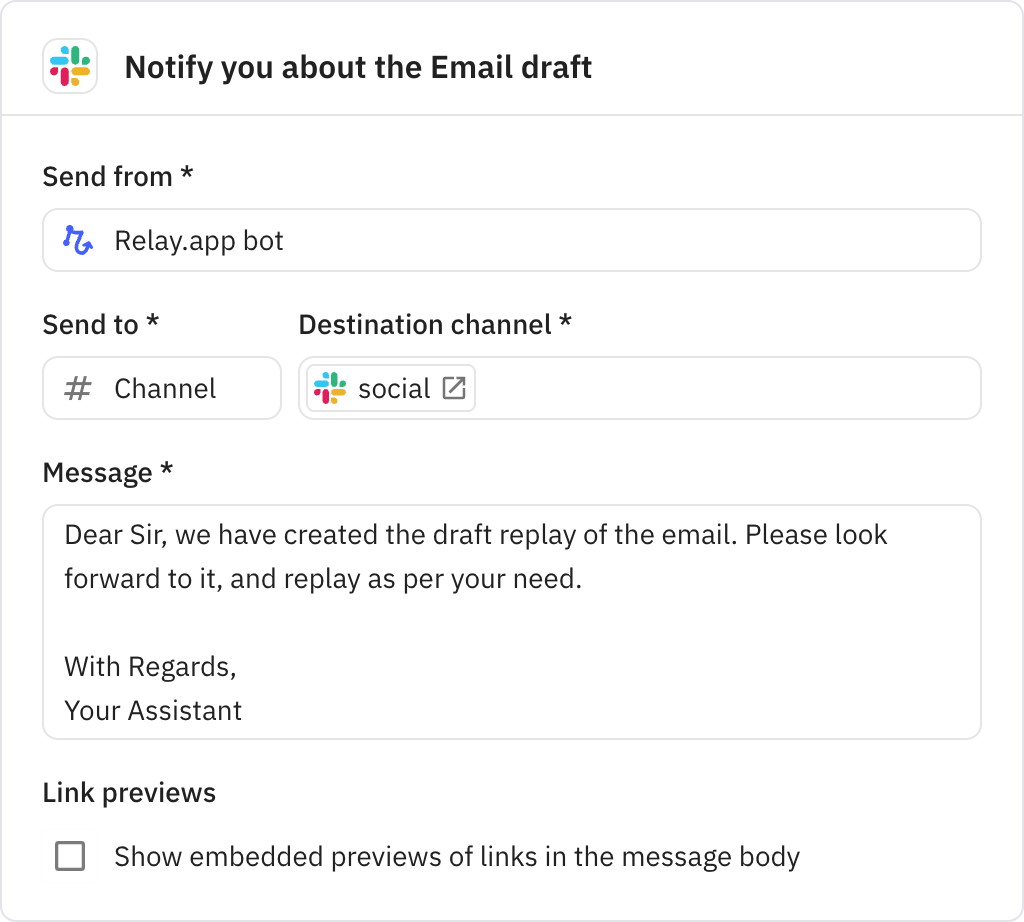Click the Slack icon beside the social channel

[x=330, y=388]
